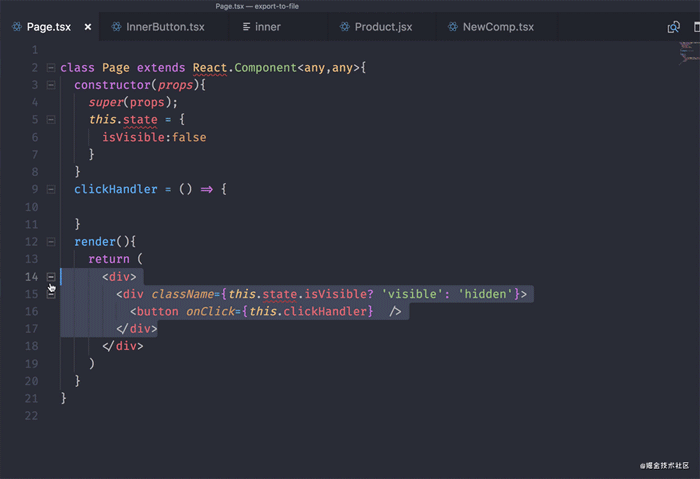Click the open changes icon at top right
This screenshot has width=700, height=479.
click(674, 27)
